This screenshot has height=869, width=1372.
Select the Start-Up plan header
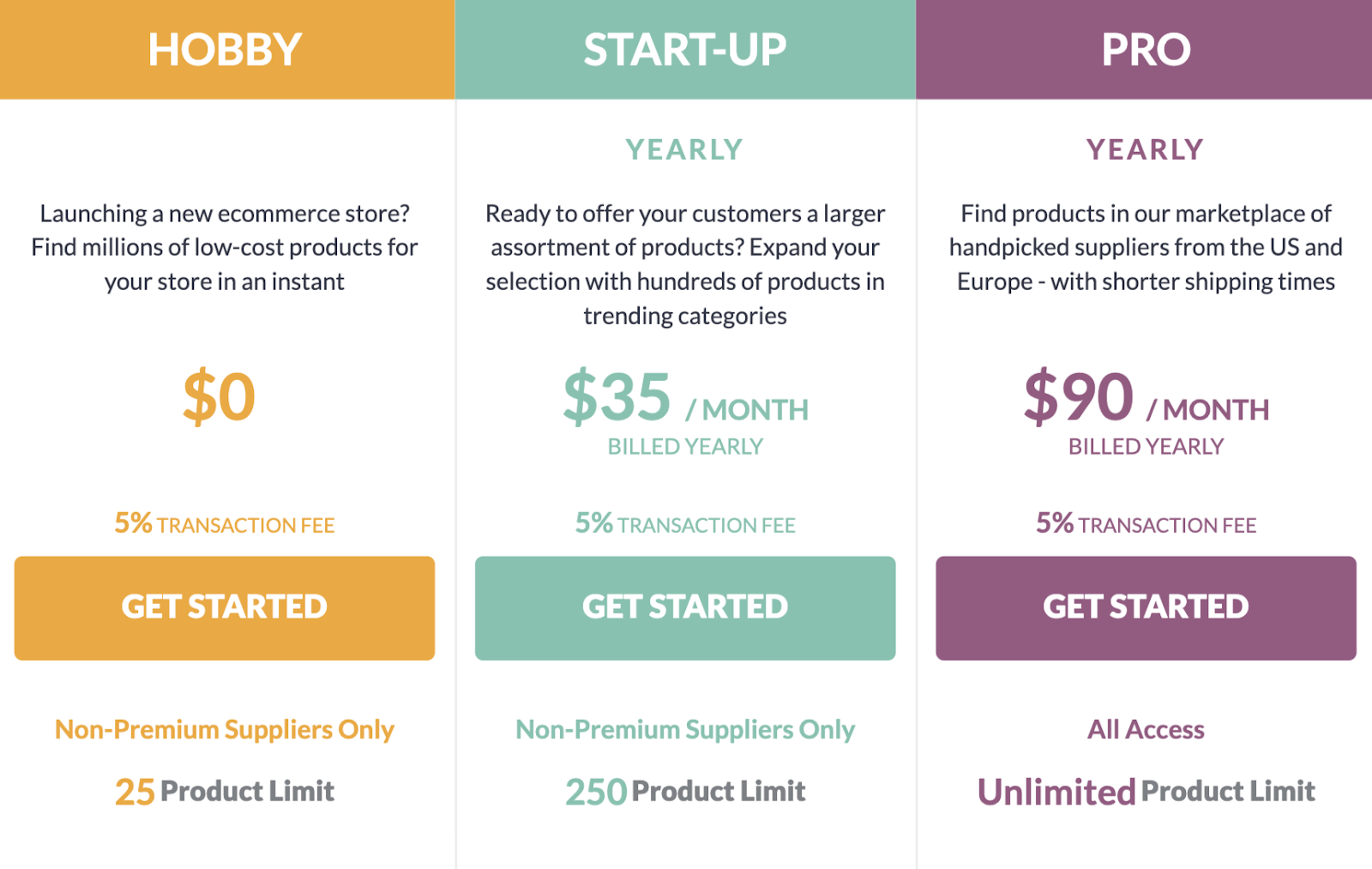coord(684,49)
